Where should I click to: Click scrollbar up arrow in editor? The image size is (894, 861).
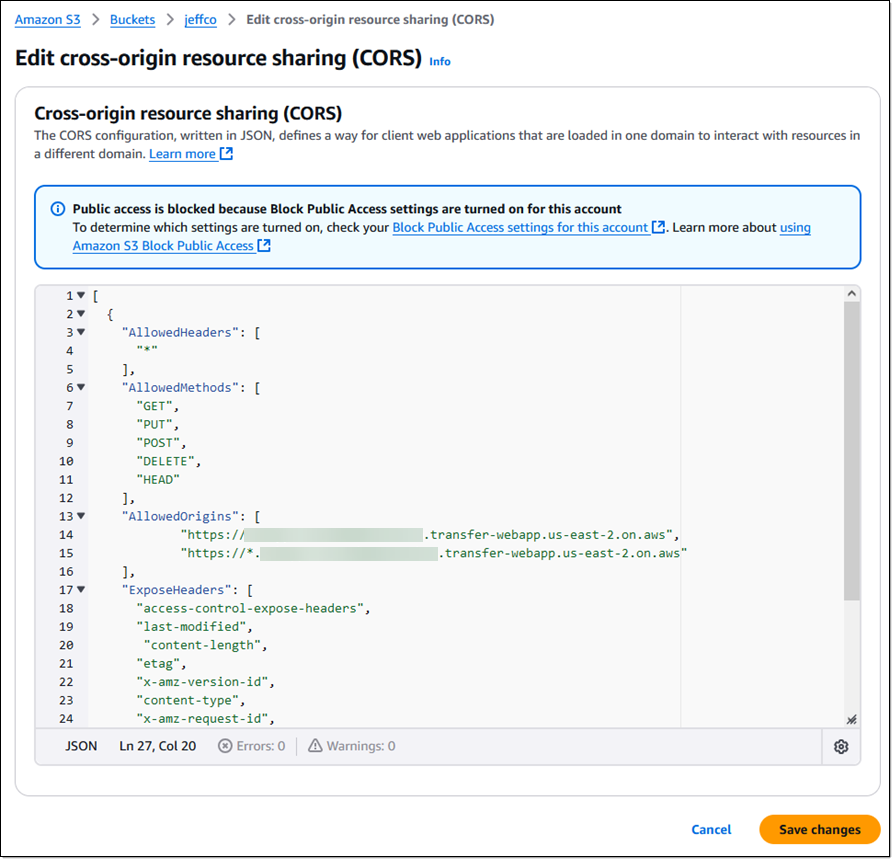pos(851,294)
